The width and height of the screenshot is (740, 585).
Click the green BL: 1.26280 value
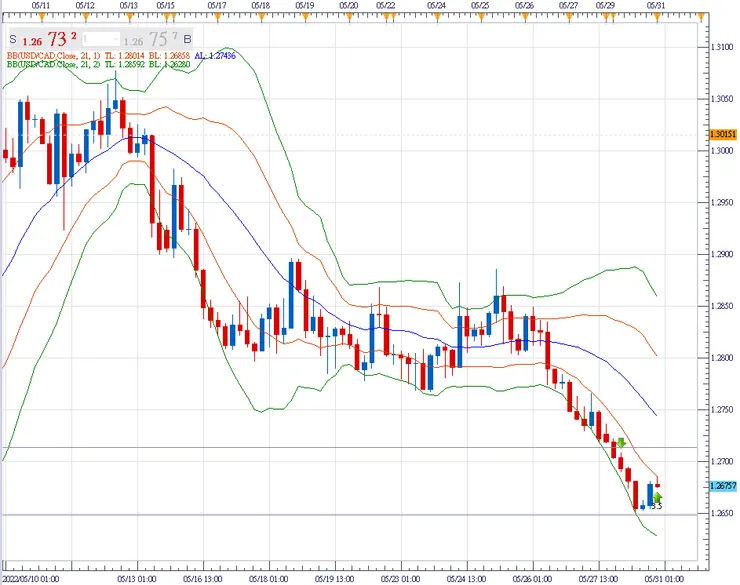(x=169, y=64)
